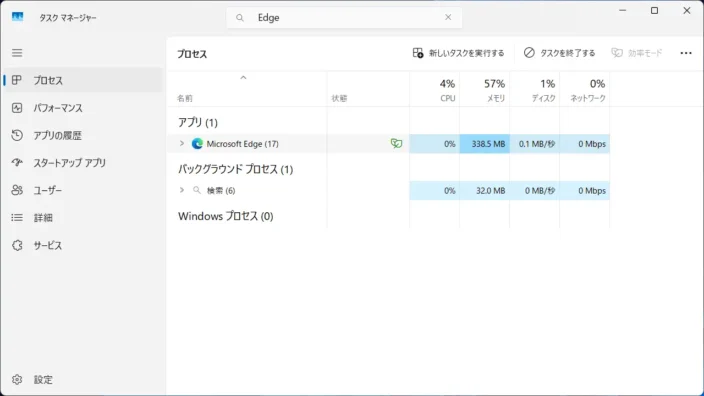Click 新しいタスクを実行する button
Viewport: 704px width, 396px height.
tap(458, 53)
